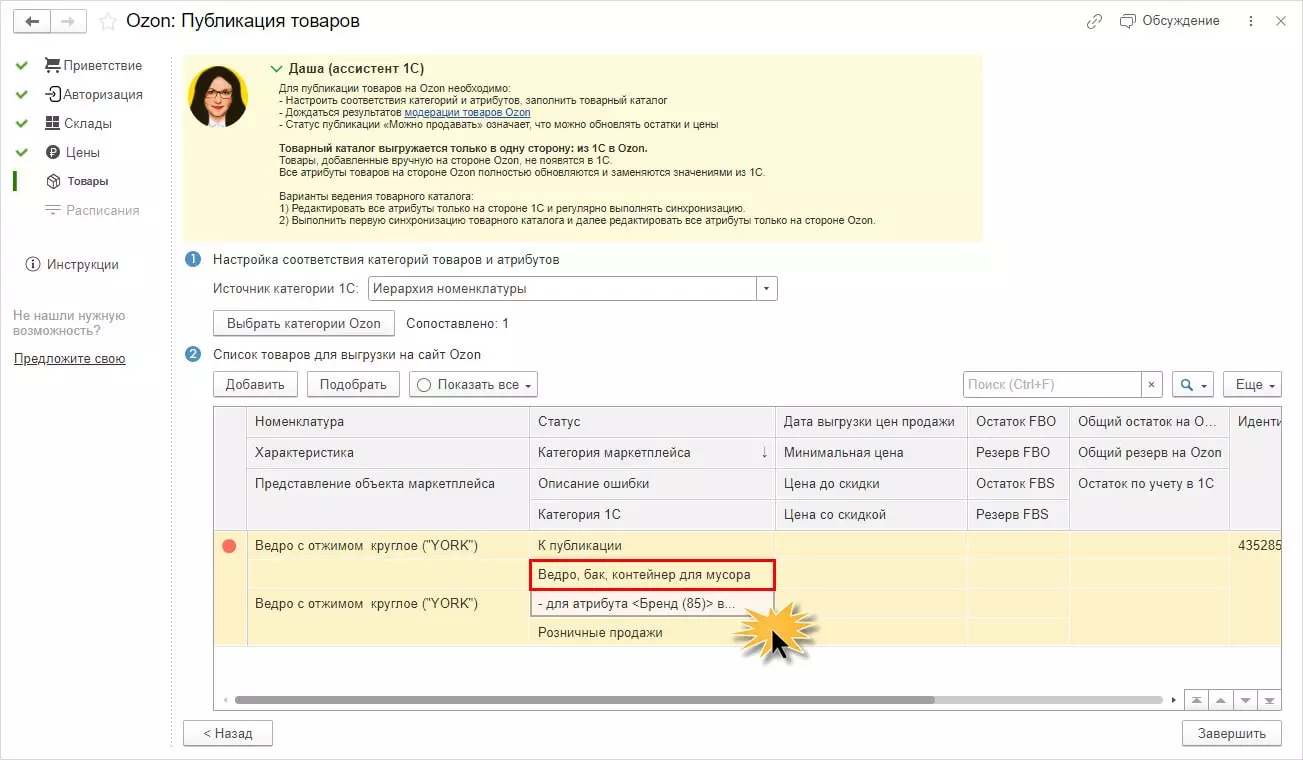Image resolution: width=1303 pixels, height=760 pixels.
Task: Click the Назад button
Action: 228,733
